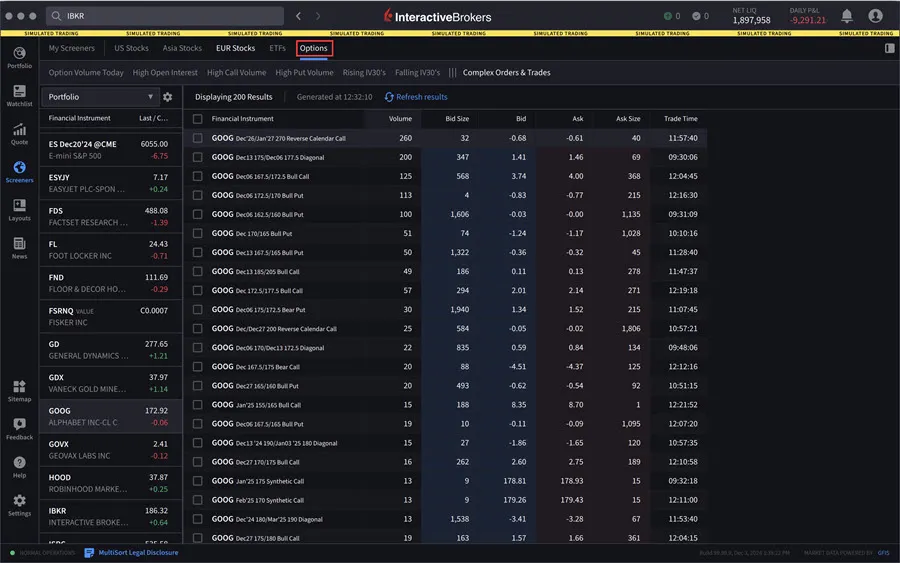This screenshot has width=900, height=563.
Task: Check the GOOG Dec13 175/Dec06 177.5 Diagonal checkbox
Action: (x=197, y=157)
